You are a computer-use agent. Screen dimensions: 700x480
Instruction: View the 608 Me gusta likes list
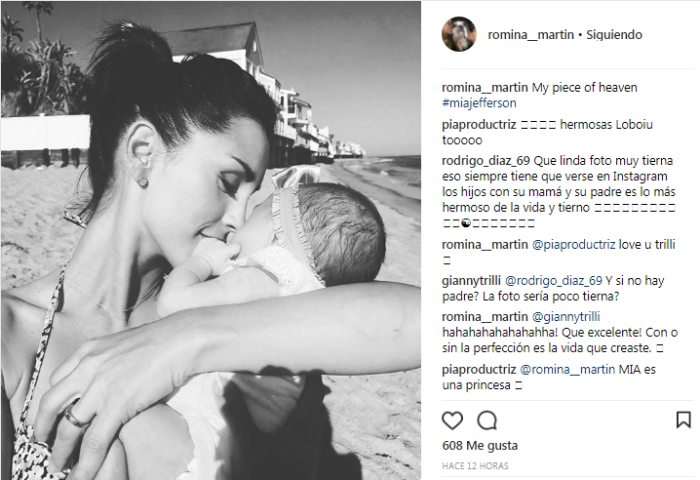[480, 446]
